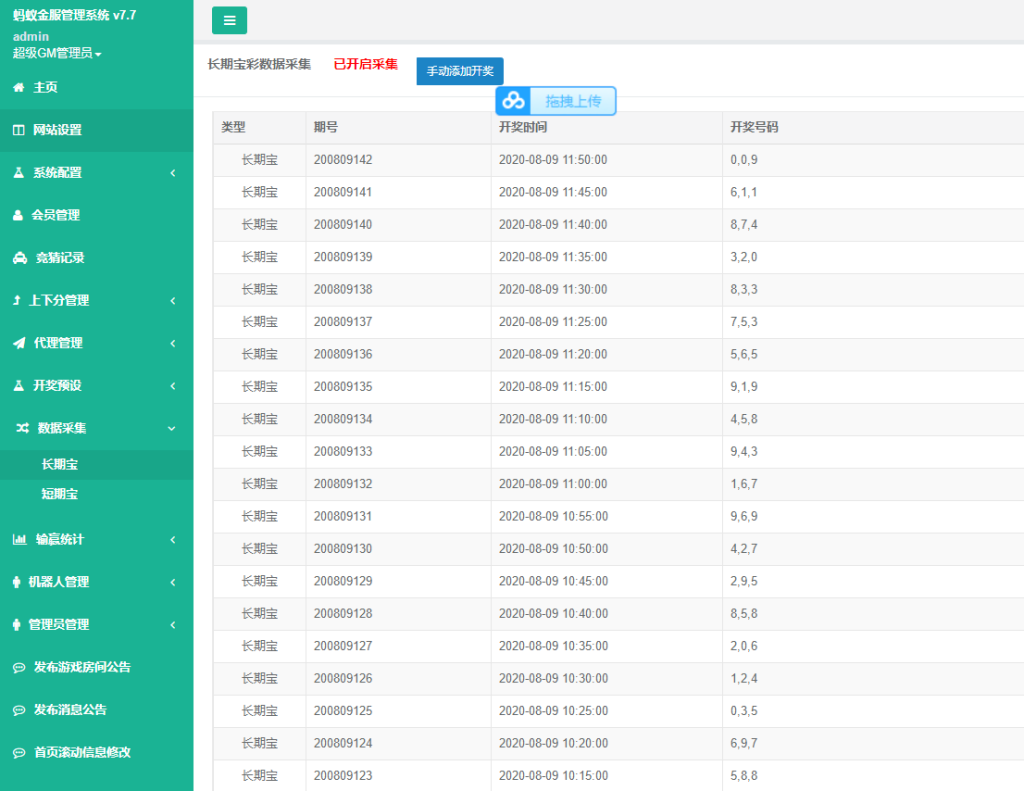Click the car icon beside 竞猜记录
The width and height of the screenshot is (1024, 791).
(x=19, y=258)
